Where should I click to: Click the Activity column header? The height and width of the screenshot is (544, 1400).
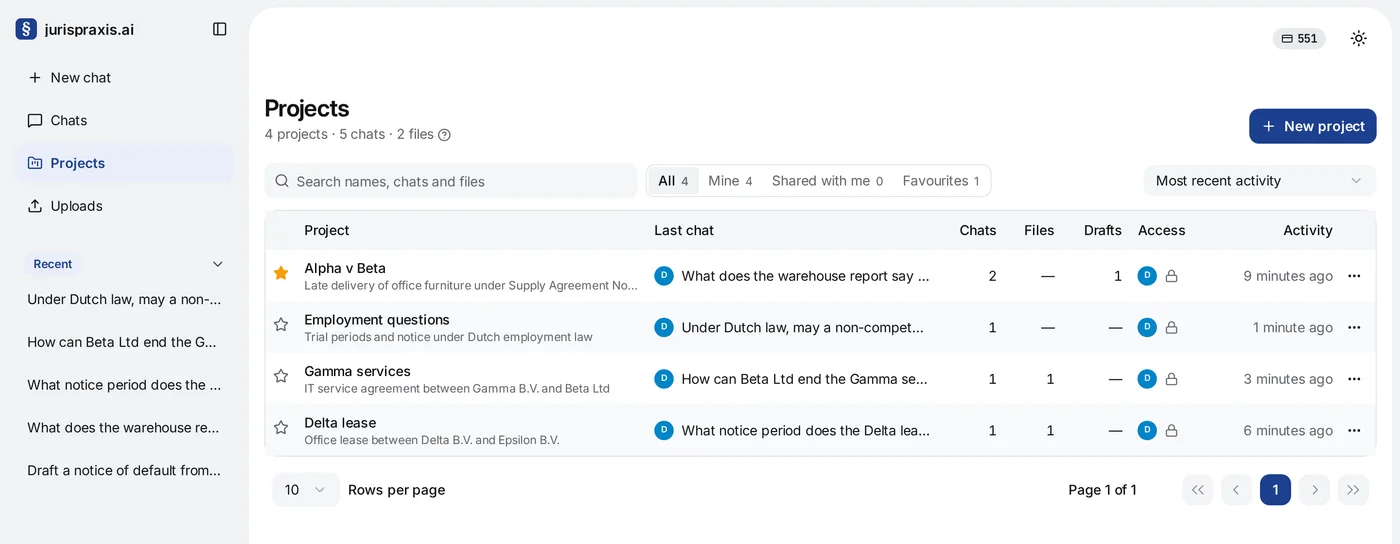[1308, 230]
